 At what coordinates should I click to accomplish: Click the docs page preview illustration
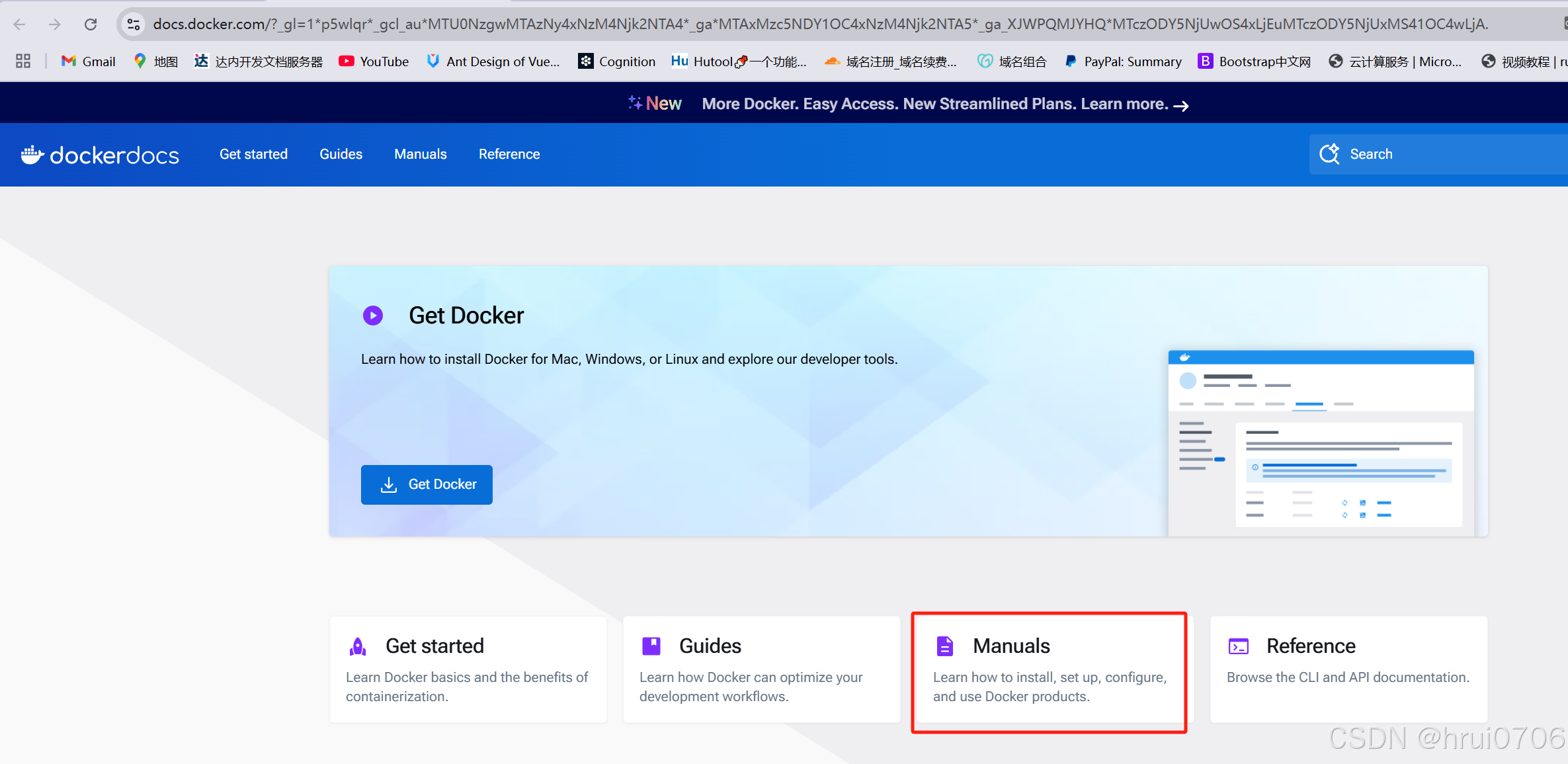pos(1321,443)
